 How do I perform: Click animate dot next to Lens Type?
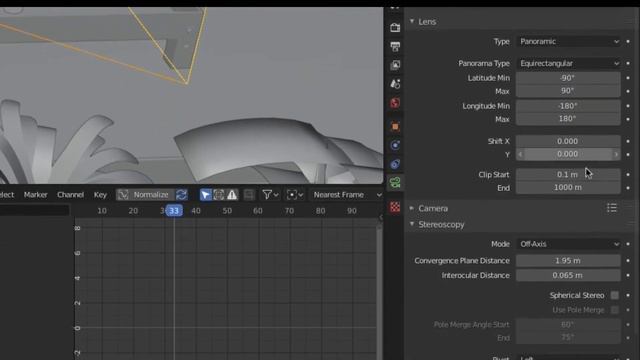point(628,42)
